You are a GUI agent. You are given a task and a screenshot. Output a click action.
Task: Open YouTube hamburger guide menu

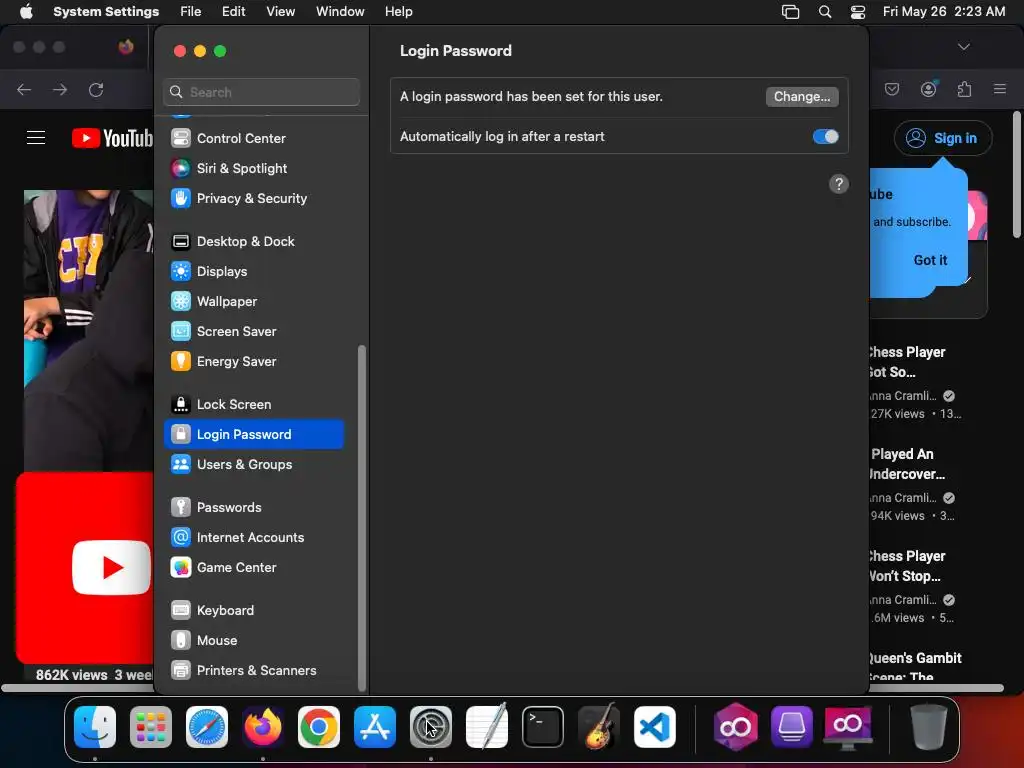(36, 138)
